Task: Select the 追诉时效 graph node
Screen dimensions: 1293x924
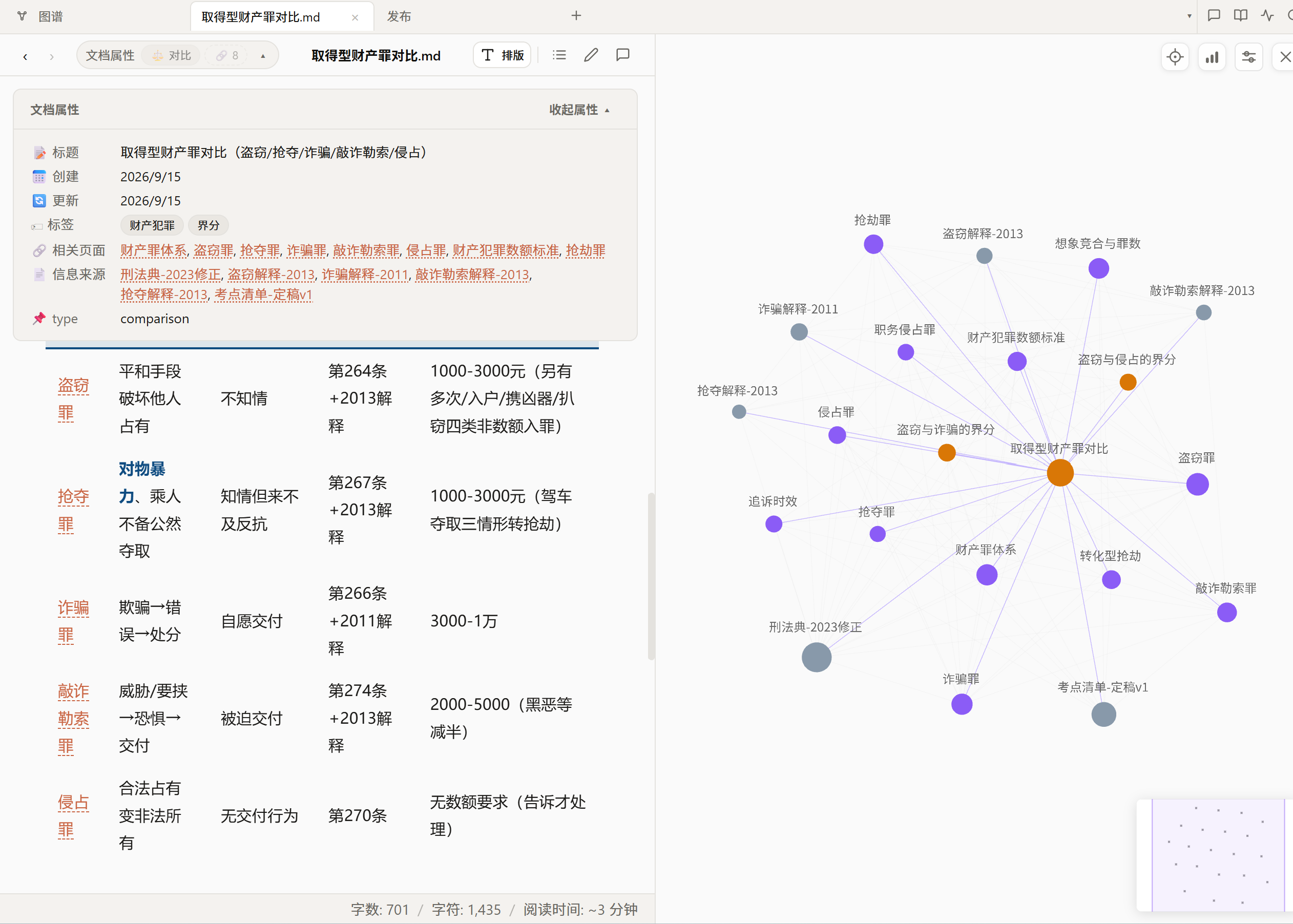Action: (774, 523)
